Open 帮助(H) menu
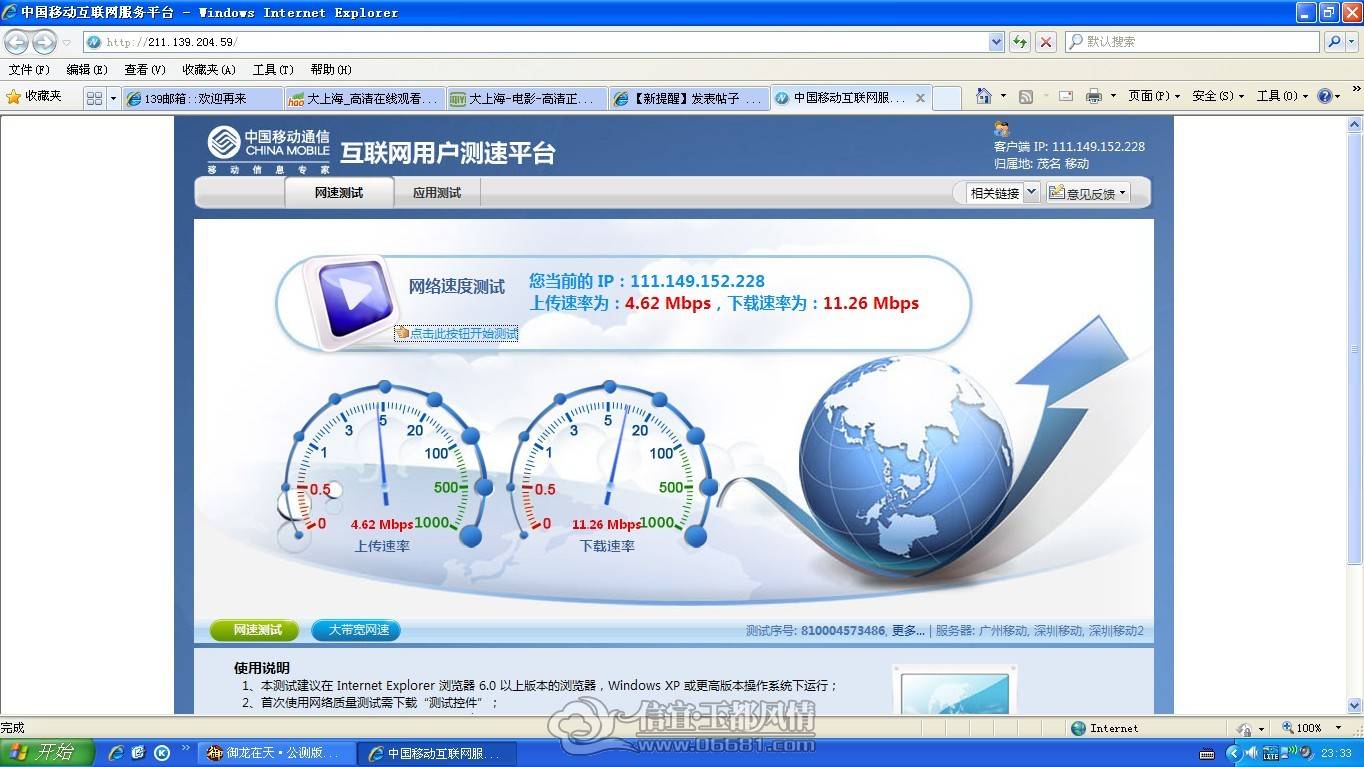This screenshot has width=1364, height=767. pos(331,69)
